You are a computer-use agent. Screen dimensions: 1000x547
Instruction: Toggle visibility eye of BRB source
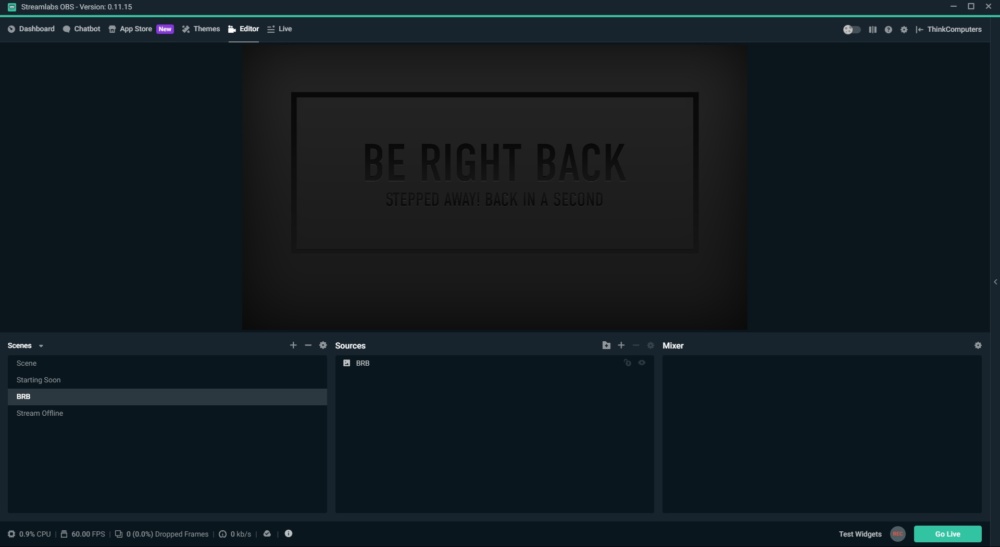[642, 363]
